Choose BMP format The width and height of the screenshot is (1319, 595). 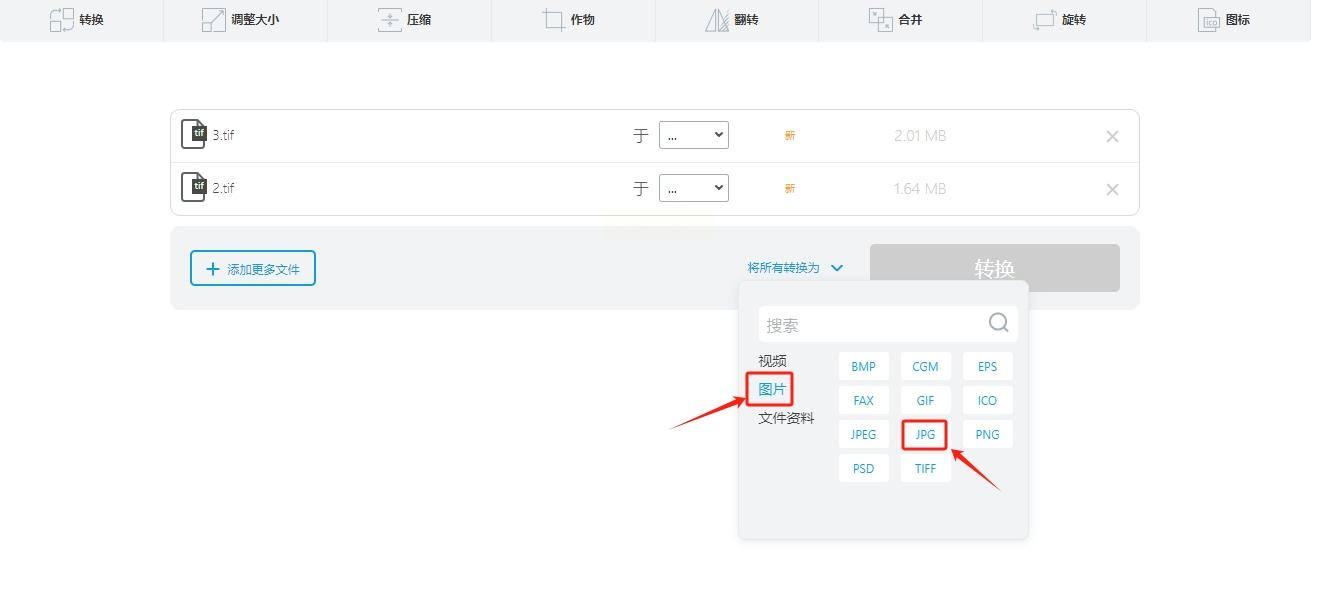click(x=863, y=366)
